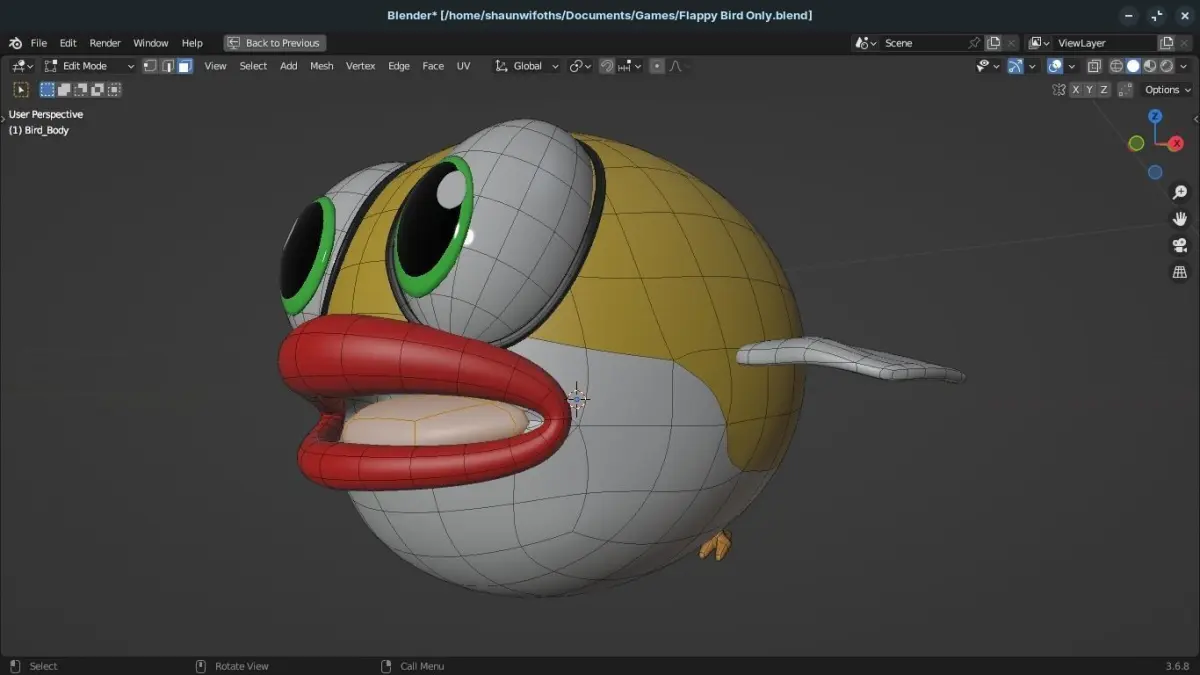Open the scene browse icon dropdown
The image size is (1200, 675).
[x=866, y=43]
